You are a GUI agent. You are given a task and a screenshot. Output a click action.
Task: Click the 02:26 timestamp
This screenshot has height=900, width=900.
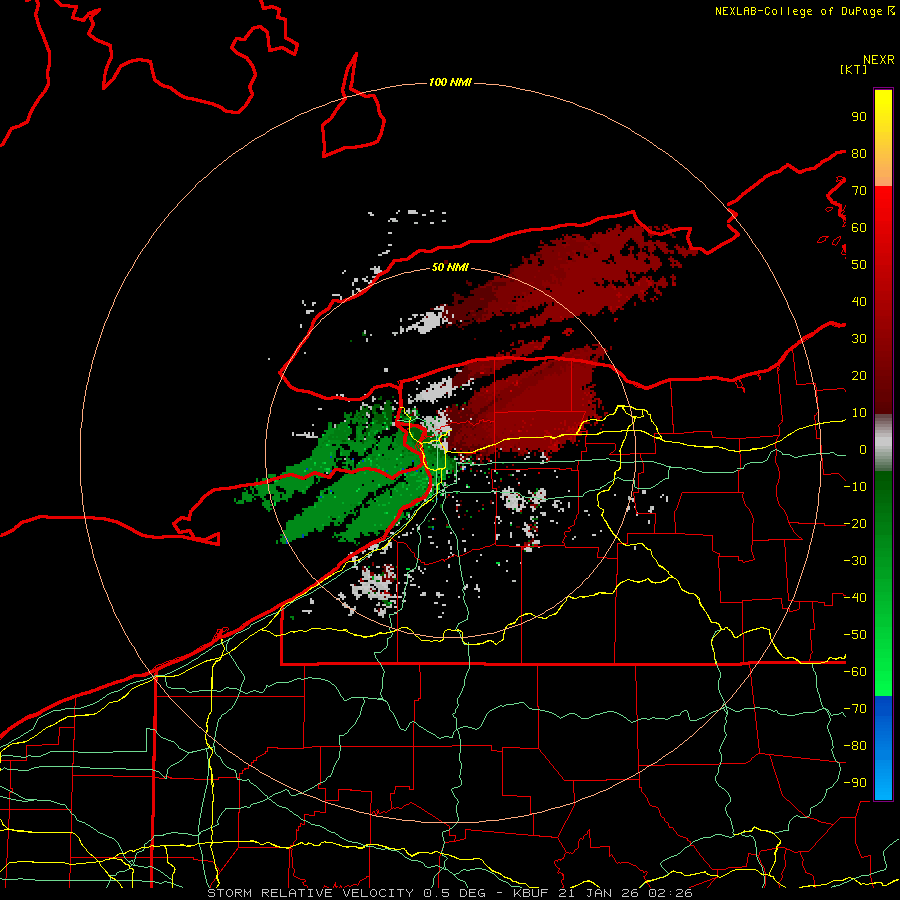point(670,893)
